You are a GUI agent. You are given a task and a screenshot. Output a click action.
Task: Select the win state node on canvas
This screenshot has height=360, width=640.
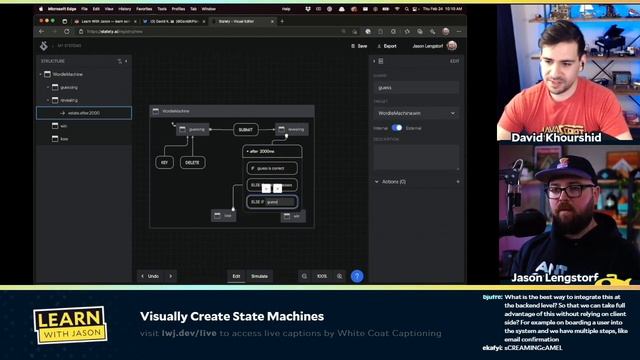point(293,216)
